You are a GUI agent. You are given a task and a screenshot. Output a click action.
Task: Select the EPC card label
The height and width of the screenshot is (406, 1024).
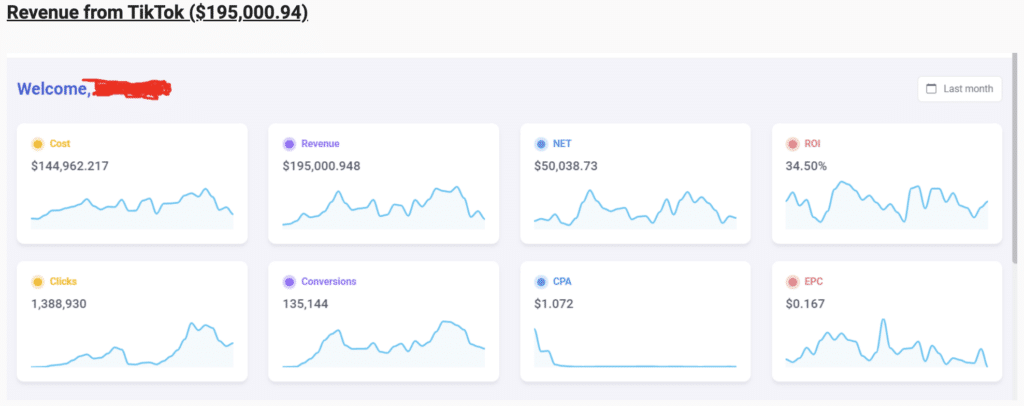click(813, 282)
